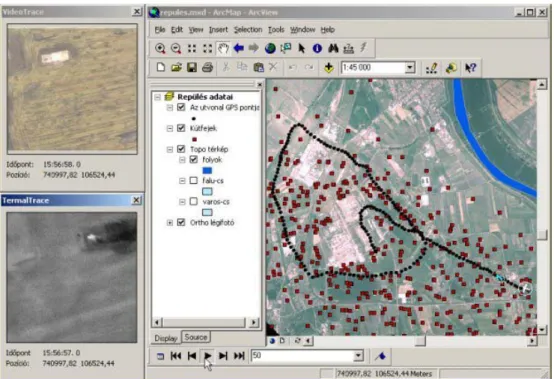The height and width of the screenshot is (379, 554).
Task: Switch to the Source tab
Action: (196, 337)
